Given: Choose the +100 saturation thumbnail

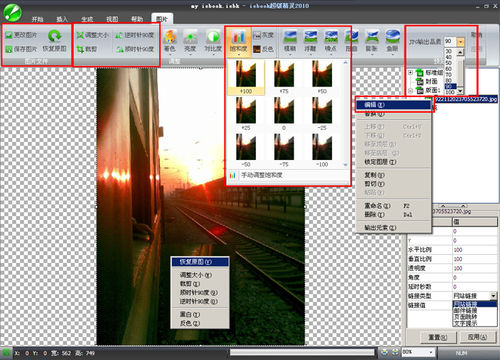Looking at the screenshot, I should [246, 77].
